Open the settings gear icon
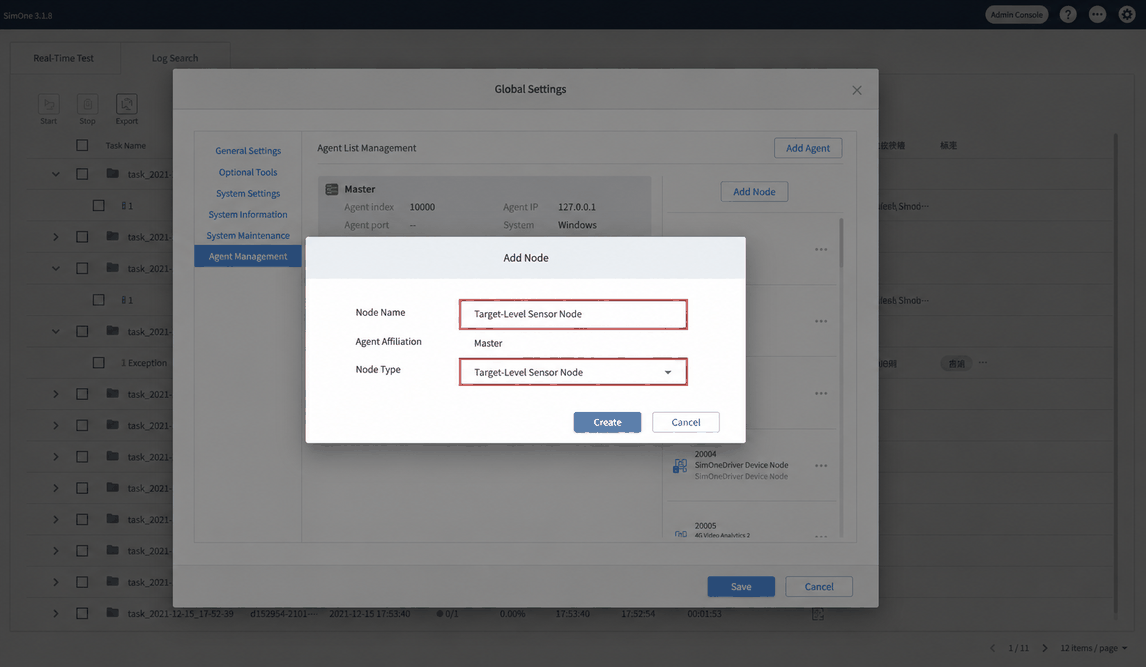 pos(1127,15)
